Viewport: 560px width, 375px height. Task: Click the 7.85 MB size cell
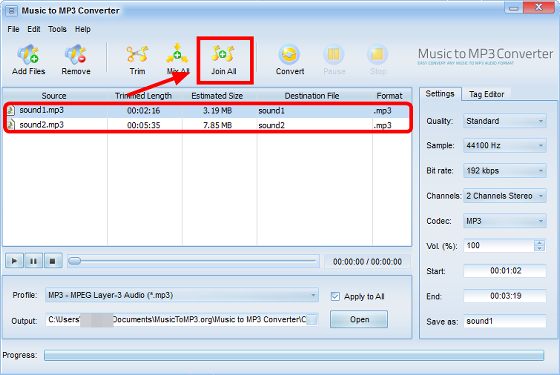pos(218,125)
